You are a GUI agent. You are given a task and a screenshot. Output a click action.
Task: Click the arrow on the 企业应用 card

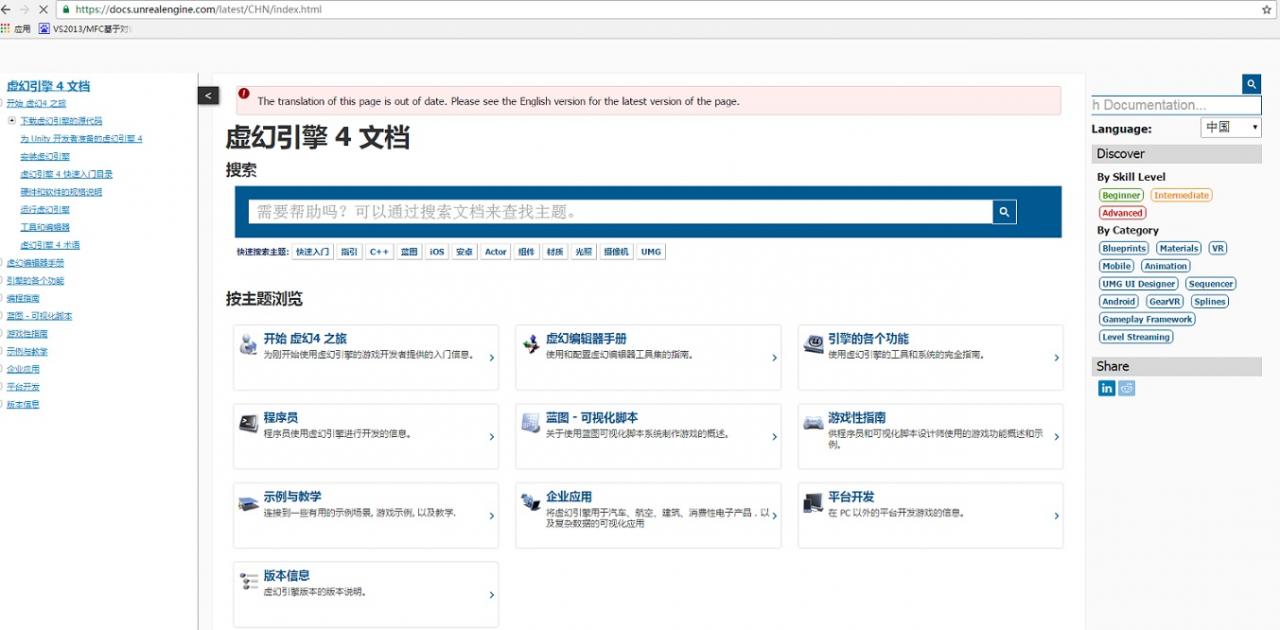tap(774, 516)
